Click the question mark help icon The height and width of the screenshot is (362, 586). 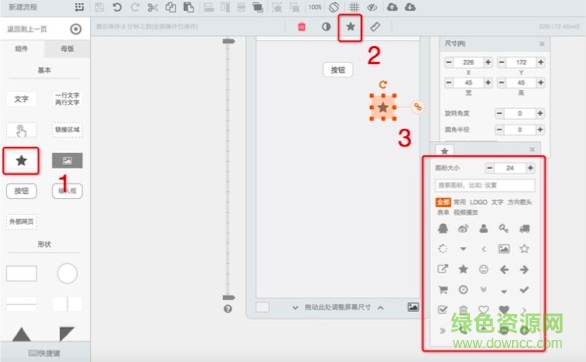[x=228, y=309]
